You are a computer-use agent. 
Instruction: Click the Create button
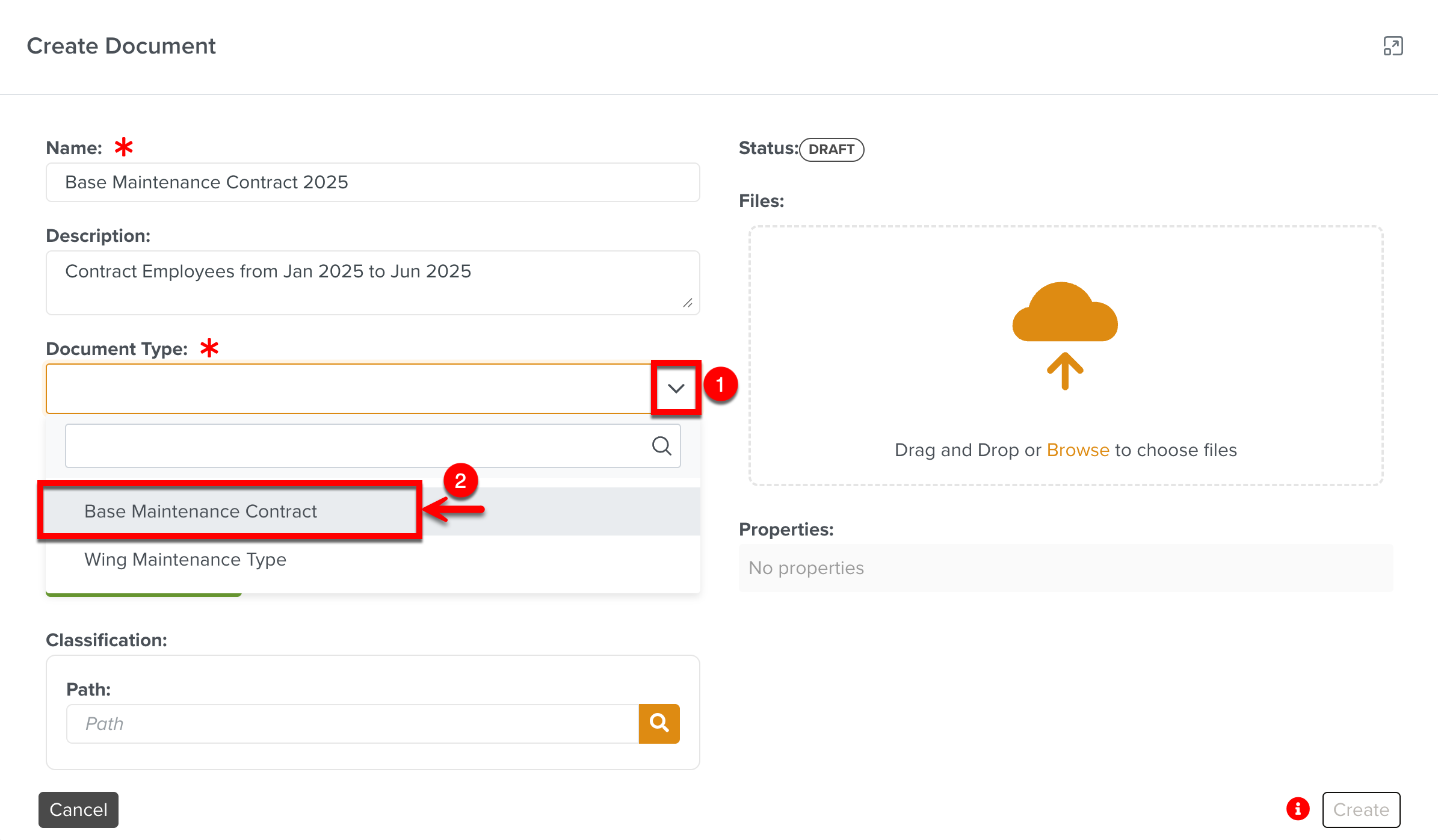click(x=1361, y=809)
